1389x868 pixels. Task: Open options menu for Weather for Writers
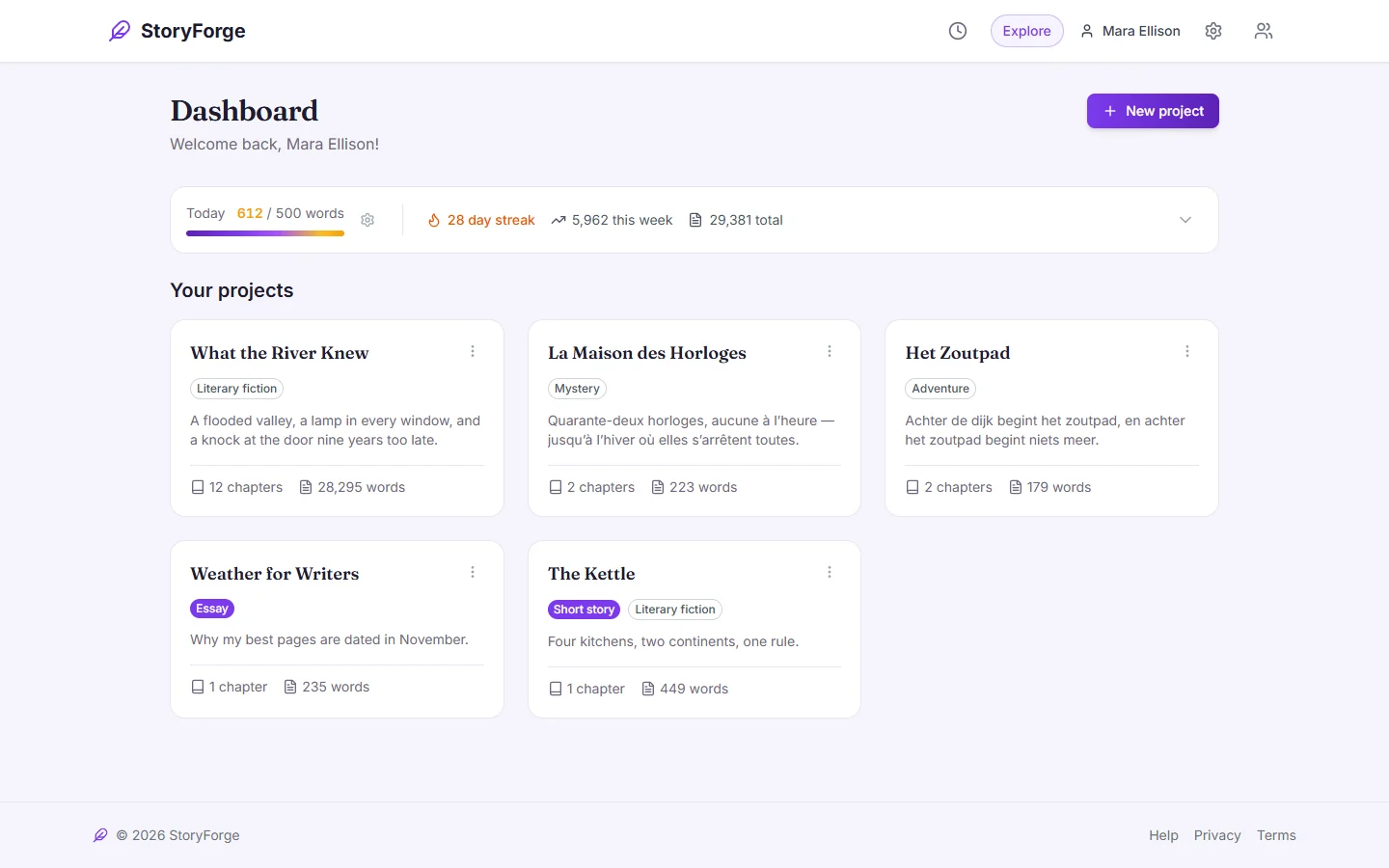(473, 572)
